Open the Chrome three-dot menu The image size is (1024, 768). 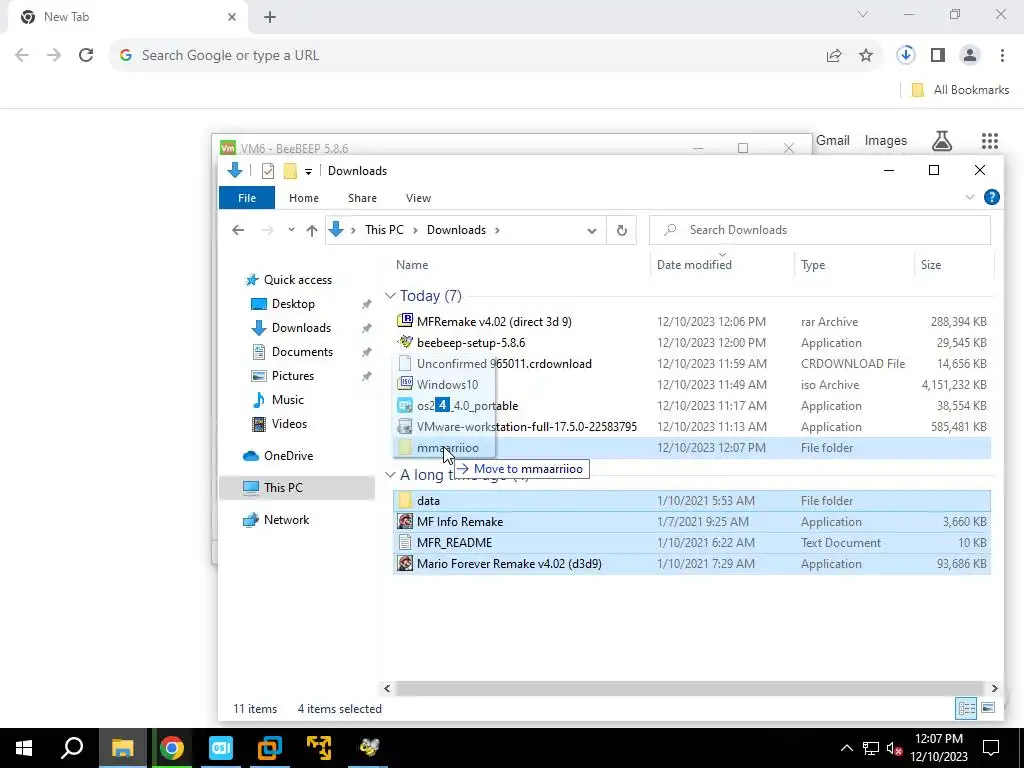(1002, 56)
